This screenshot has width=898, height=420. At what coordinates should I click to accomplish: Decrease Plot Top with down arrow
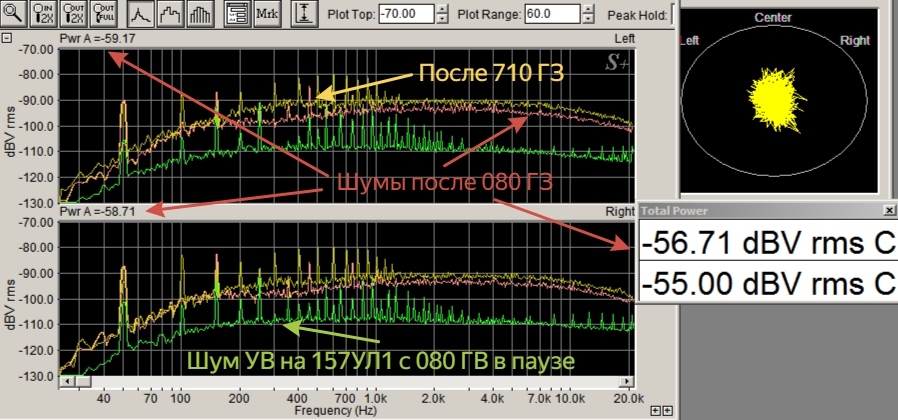coord(442,19)
